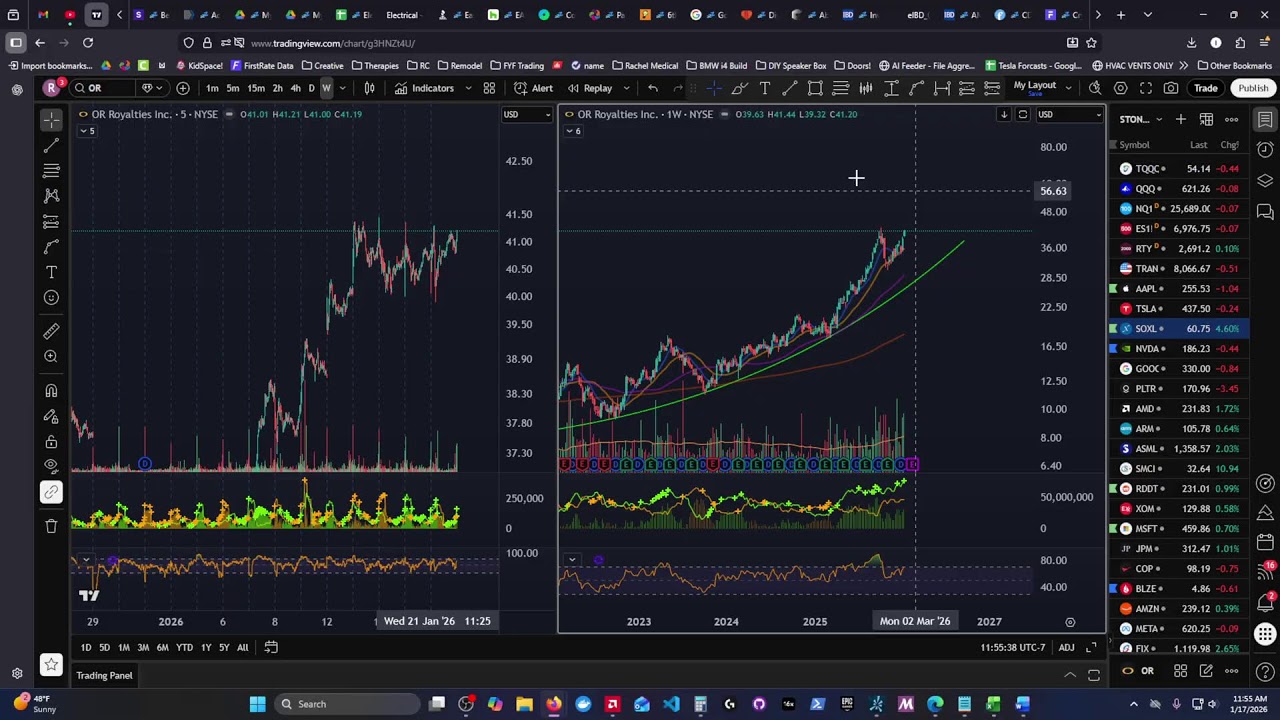Viewport: 1280px width, 720px height.
Task: Toggle stay in drawing mode pencil-lock
Action: coord(51,416)
